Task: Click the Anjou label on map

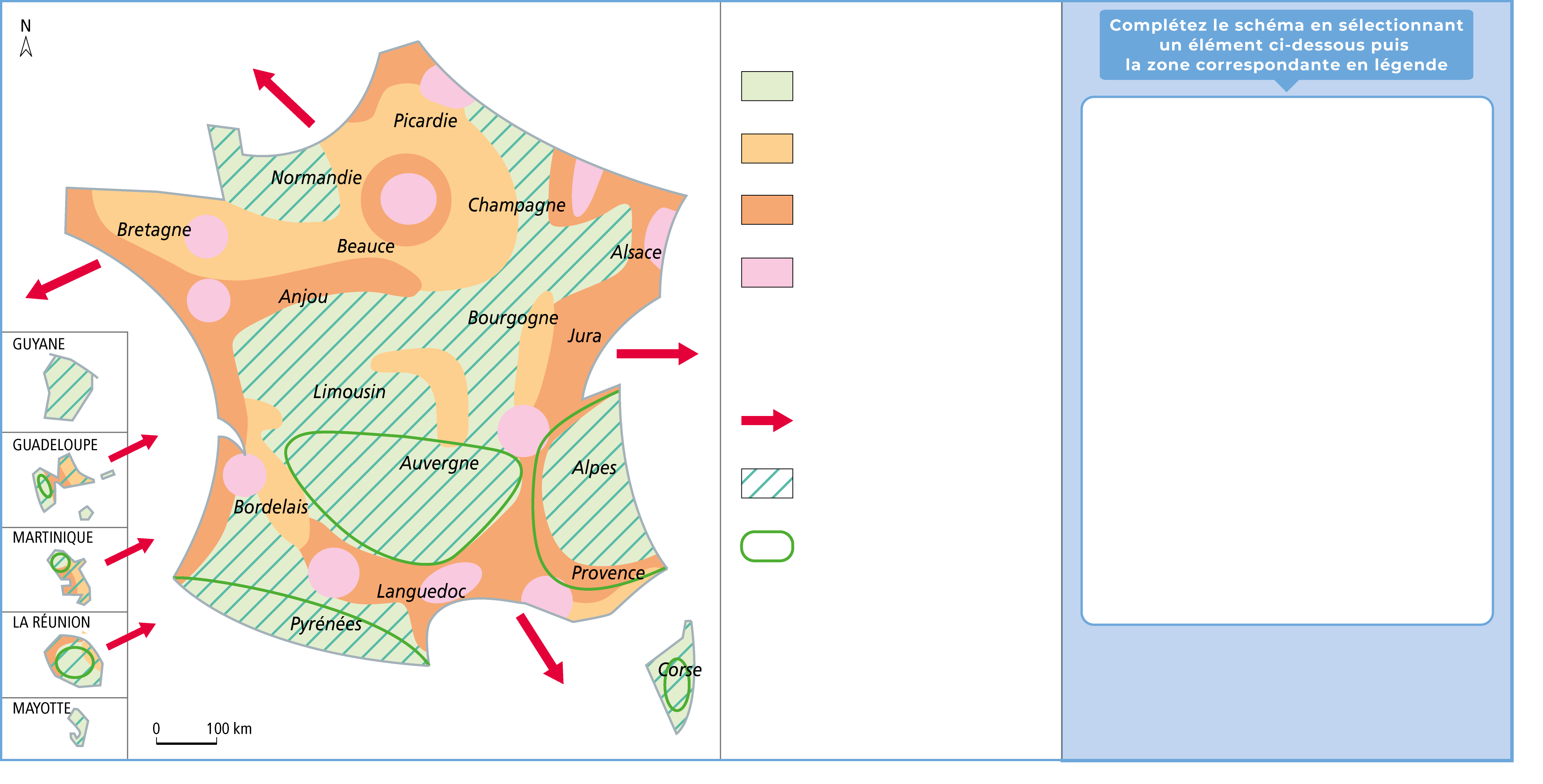Action: [x=303, y=297]
